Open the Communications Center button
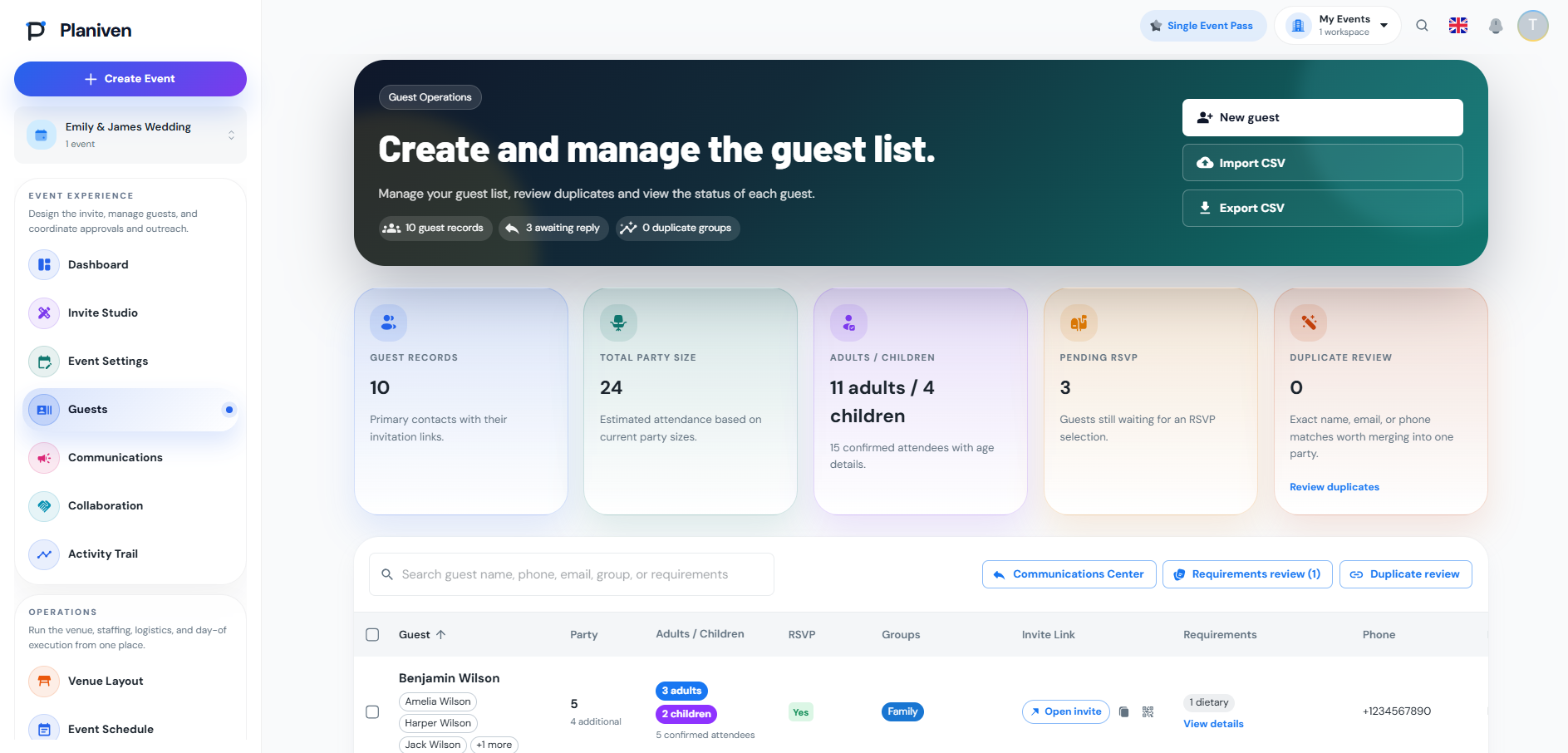 [1069, 574]
